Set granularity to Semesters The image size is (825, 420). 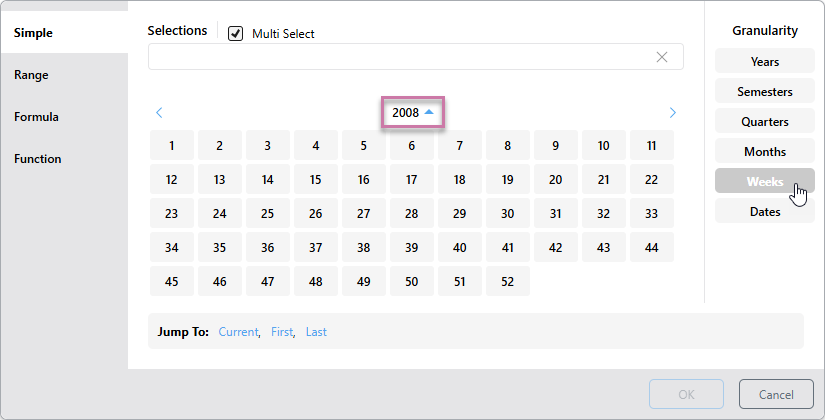(765, 92)
